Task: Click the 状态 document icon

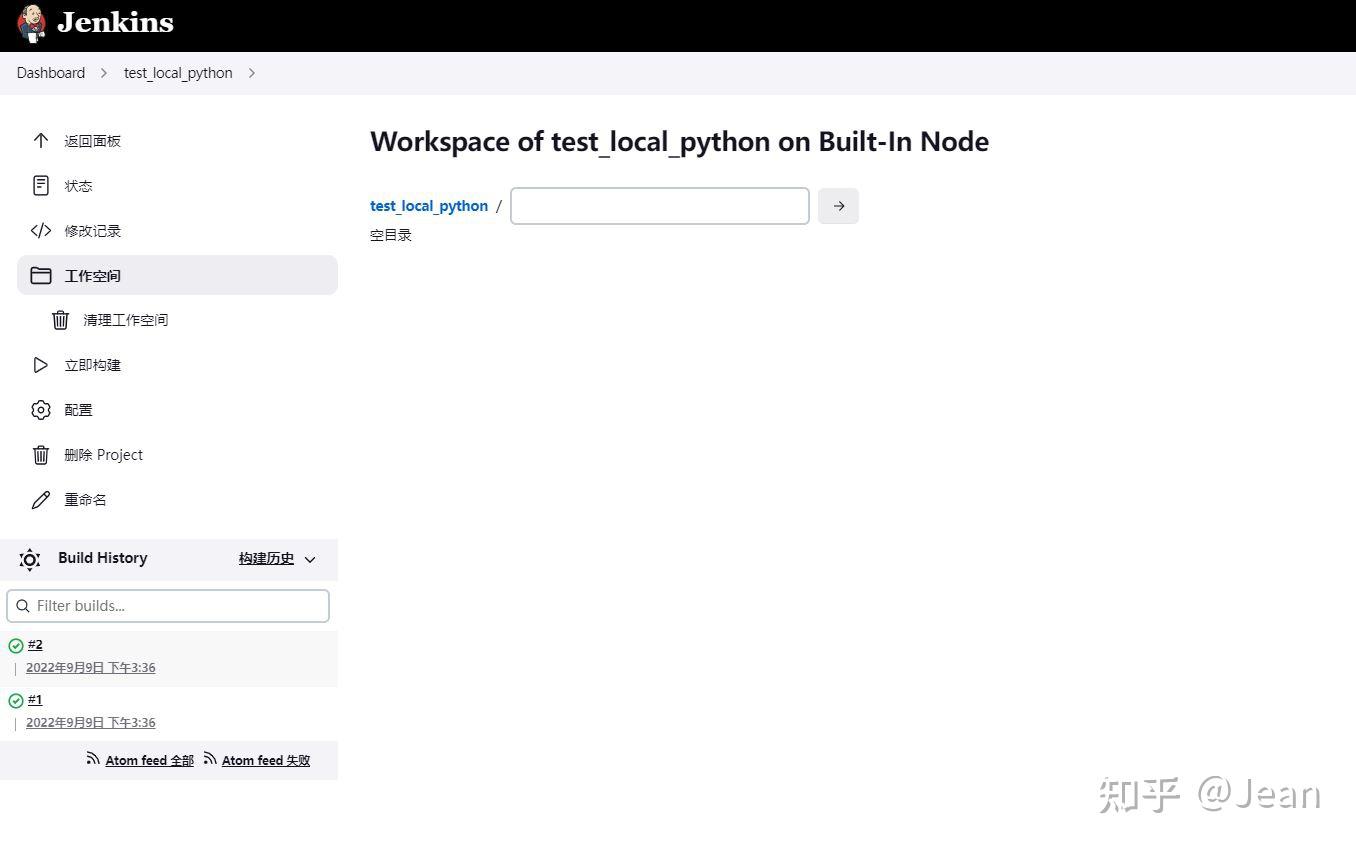Action: pyautogui.click(x=41, y=186)
